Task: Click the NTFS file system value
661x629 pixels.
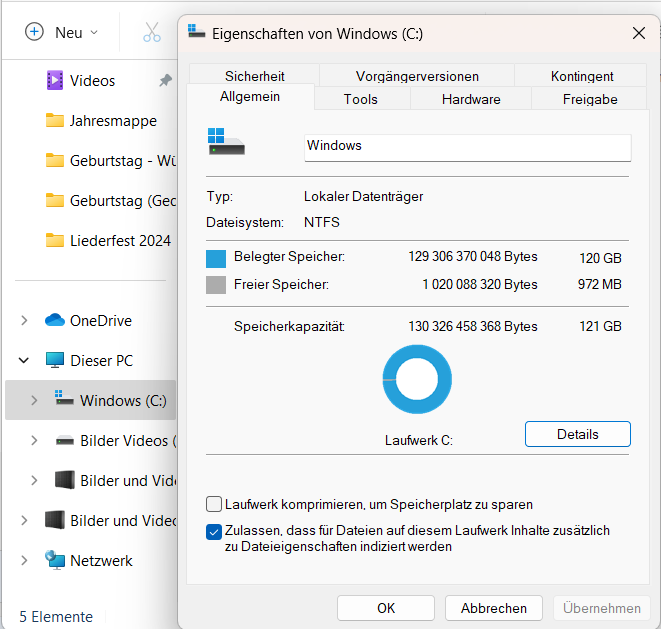Action: pos(322,222)
